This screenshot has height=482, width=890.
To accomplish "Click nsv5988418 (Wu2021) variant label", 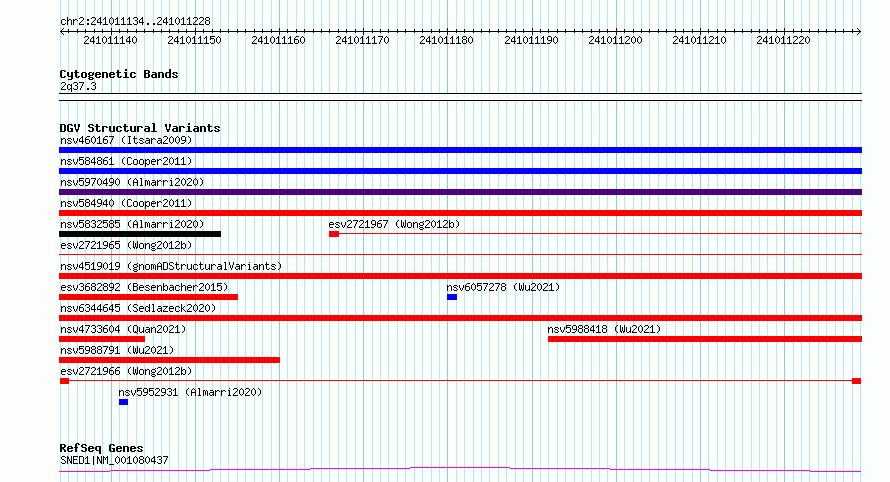I will [x=604, y=329].
